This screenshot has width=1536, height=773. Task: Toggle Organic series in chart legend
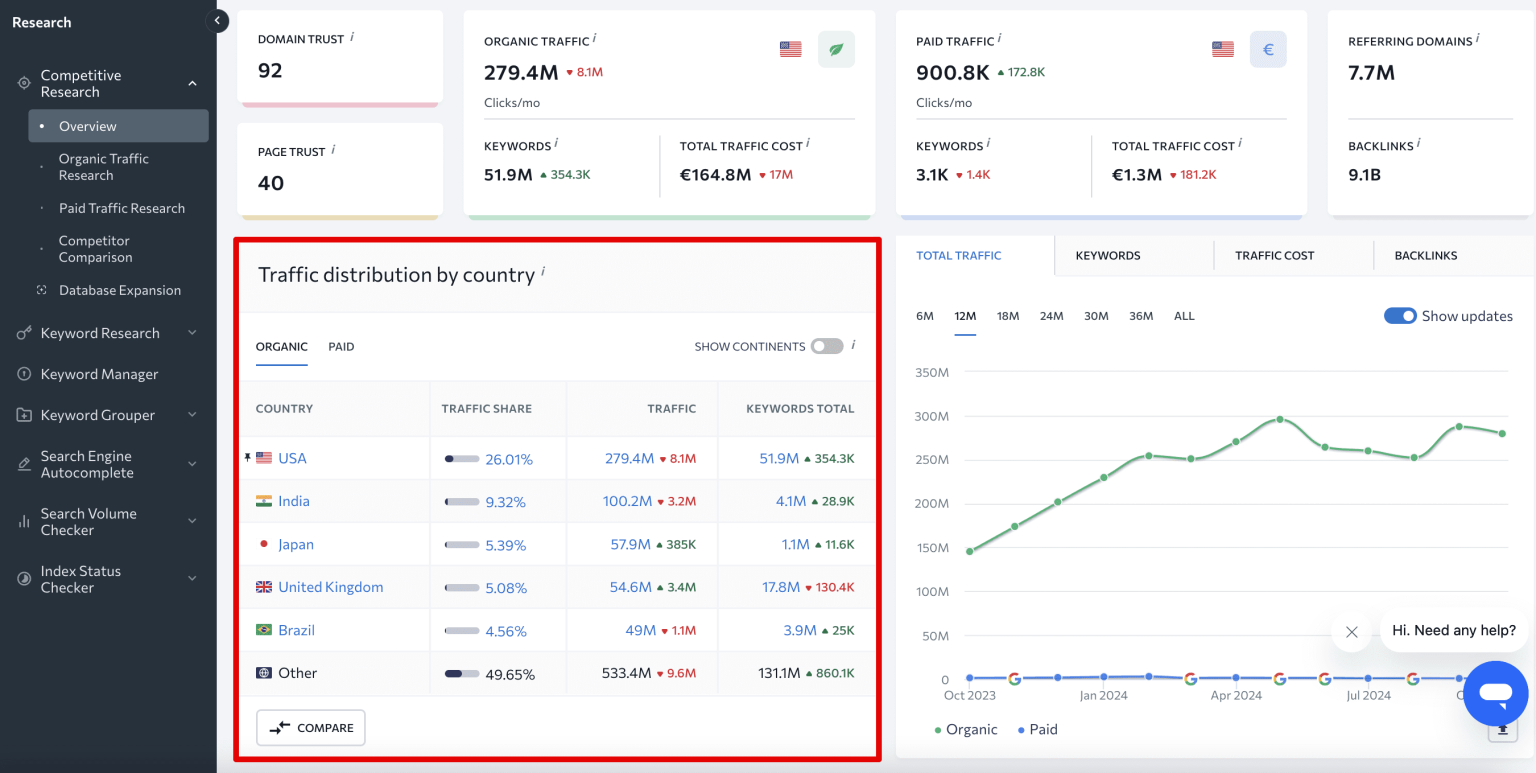pyautogui.click(x=966, y=729)
